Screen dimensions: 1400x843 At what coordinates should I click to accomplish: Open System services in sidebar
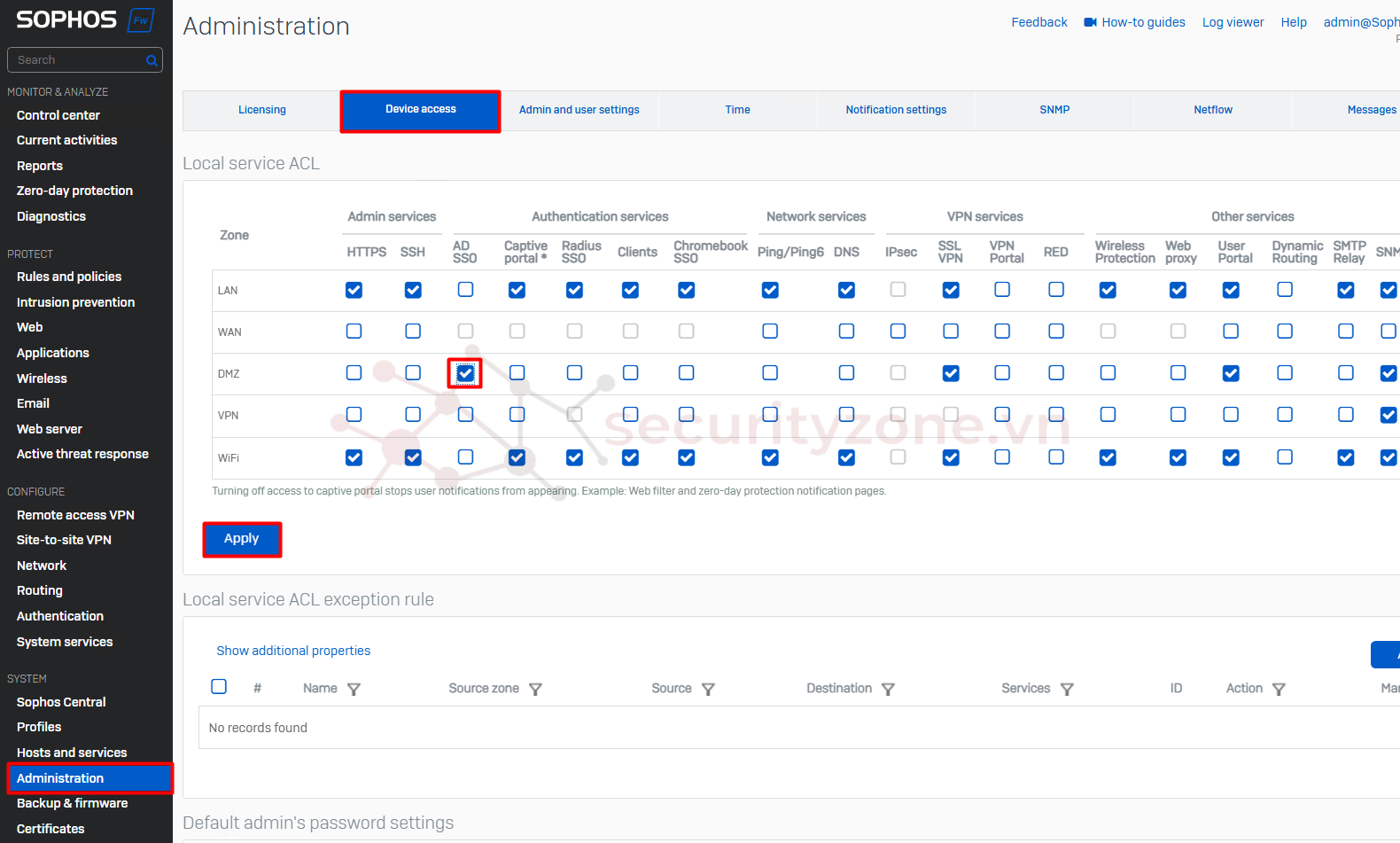click(65, 642)
